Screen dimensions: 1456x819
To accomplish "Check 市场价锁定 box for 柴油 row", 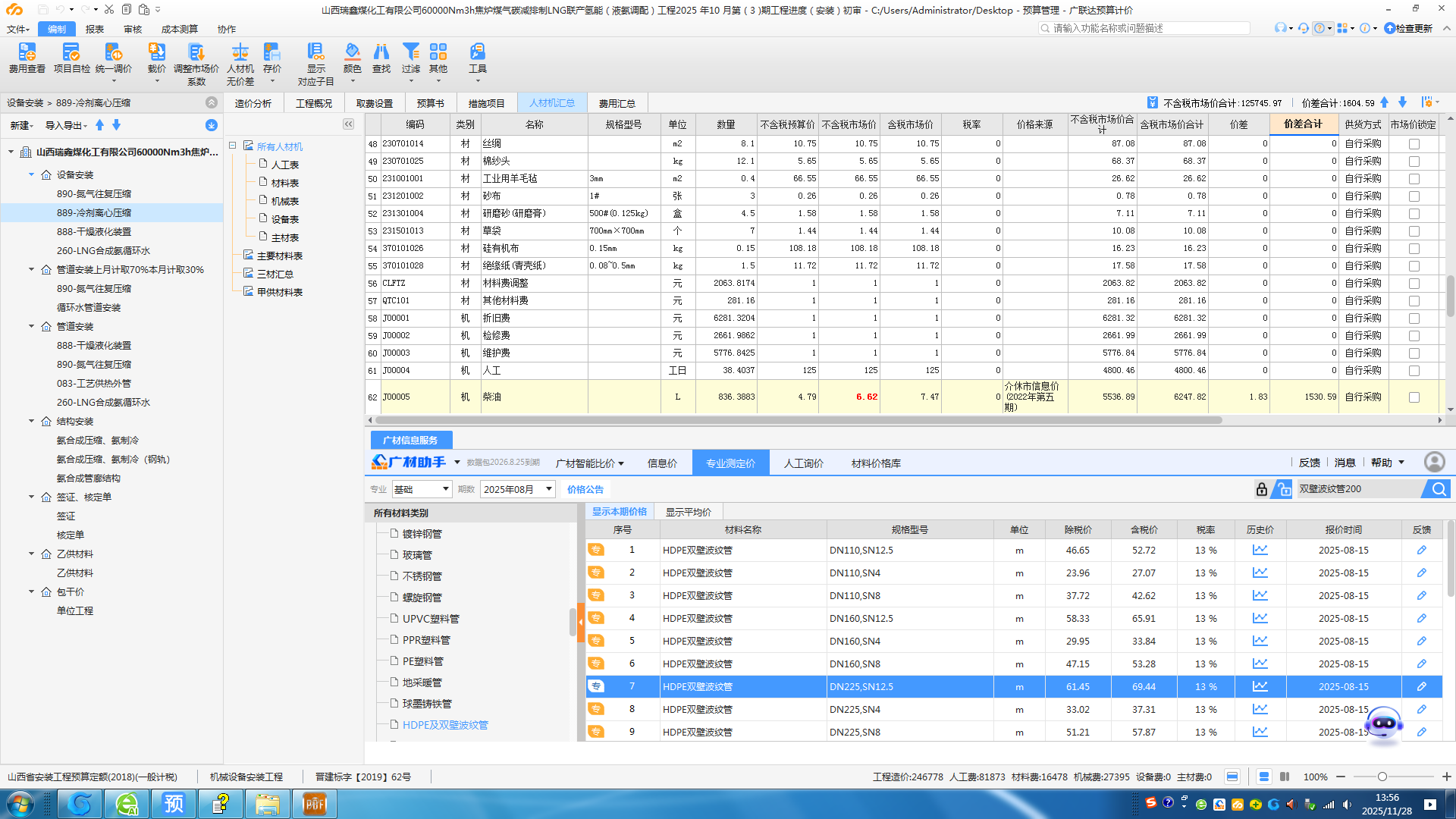I will pyautogui.click(x=1414, y=397).
